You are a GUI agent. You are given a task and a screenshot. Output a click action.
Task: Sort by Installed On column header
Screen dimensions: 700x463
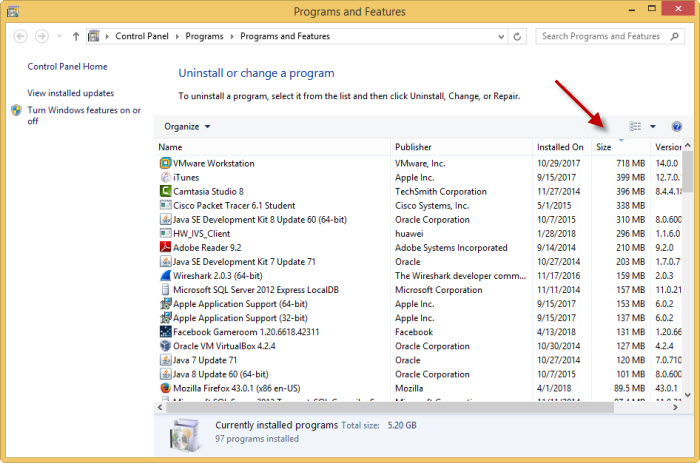(x=562, y=147)
